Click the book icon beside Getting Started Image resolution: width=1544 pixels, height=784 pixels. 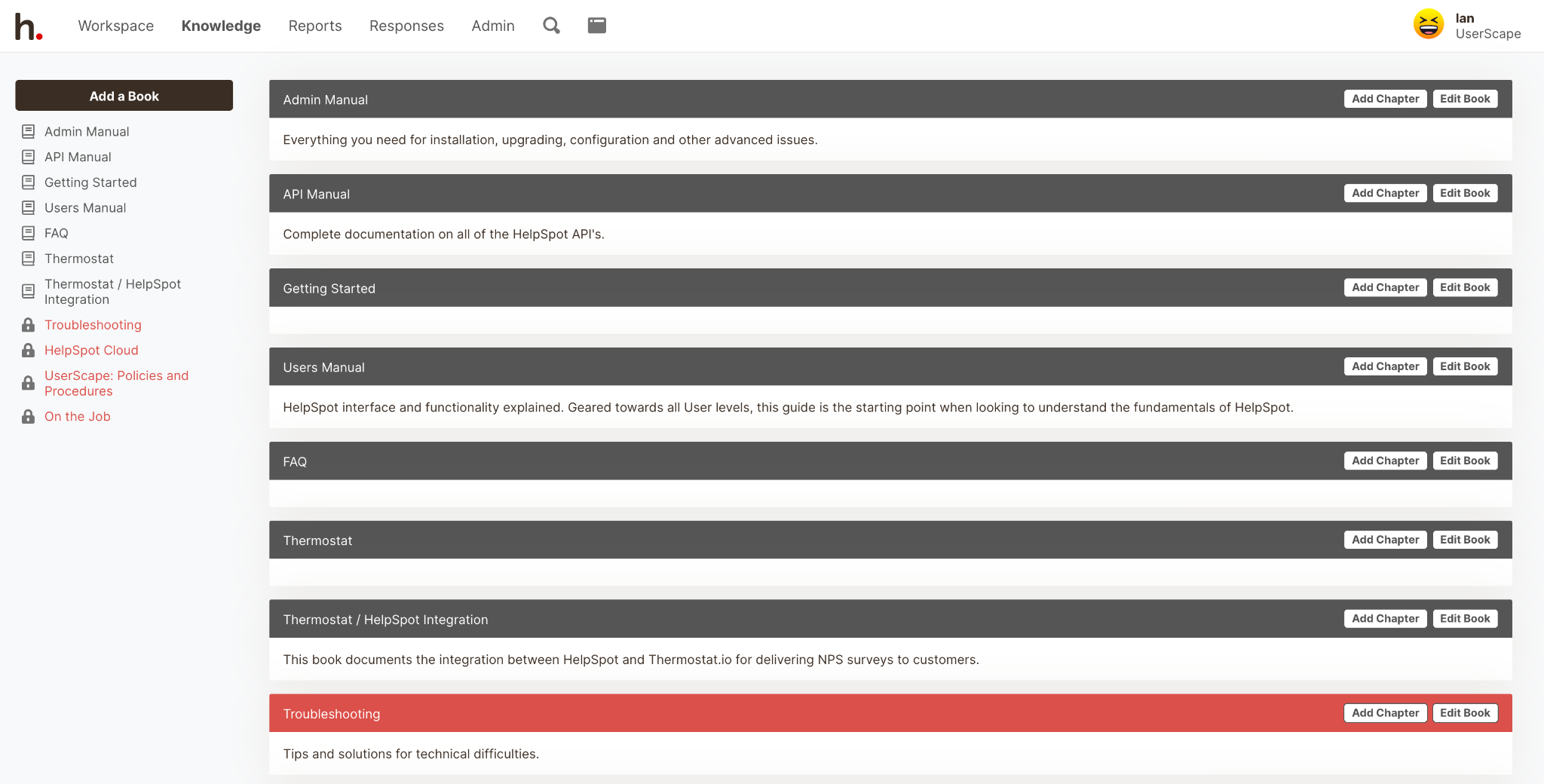(x=28, y=182)
